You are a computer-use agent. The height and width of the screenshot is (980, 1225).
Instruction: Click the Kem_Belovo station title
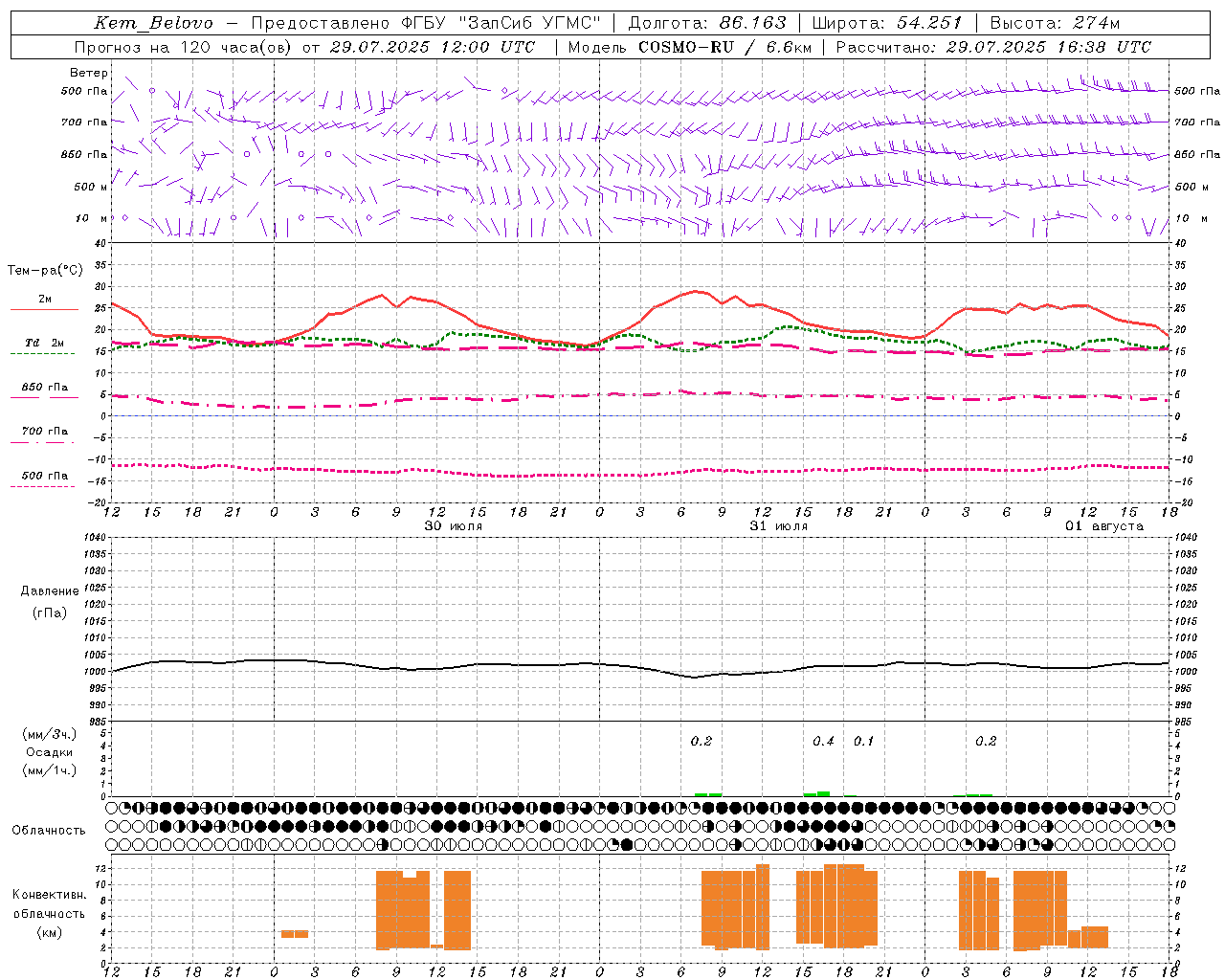(154, 23)
